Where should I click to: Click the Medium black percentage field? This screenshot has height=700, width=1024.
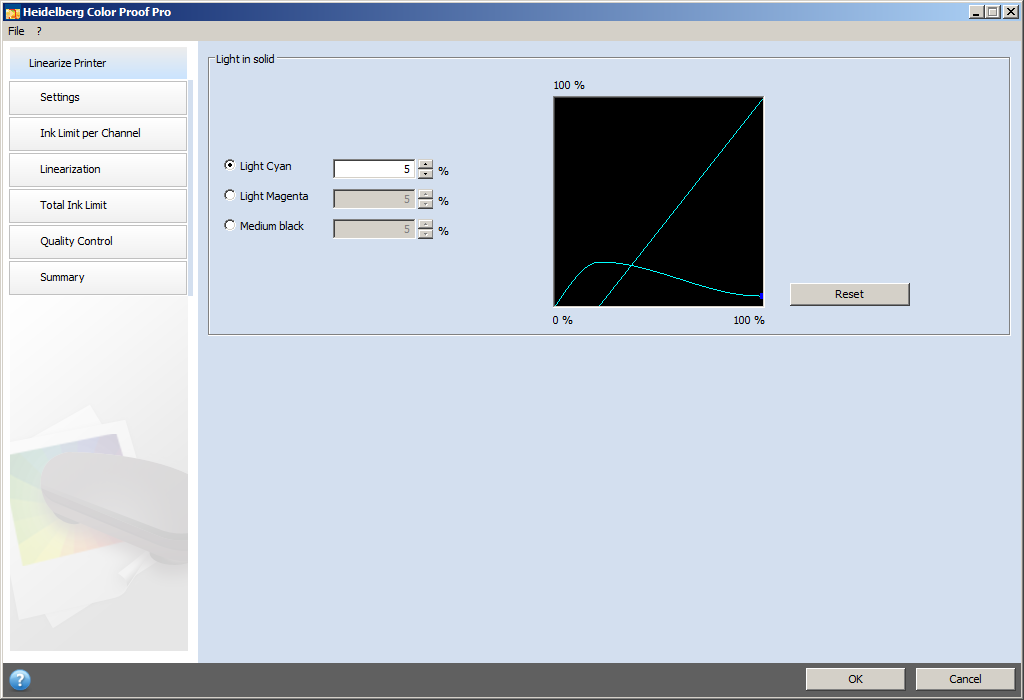[374, 229]
